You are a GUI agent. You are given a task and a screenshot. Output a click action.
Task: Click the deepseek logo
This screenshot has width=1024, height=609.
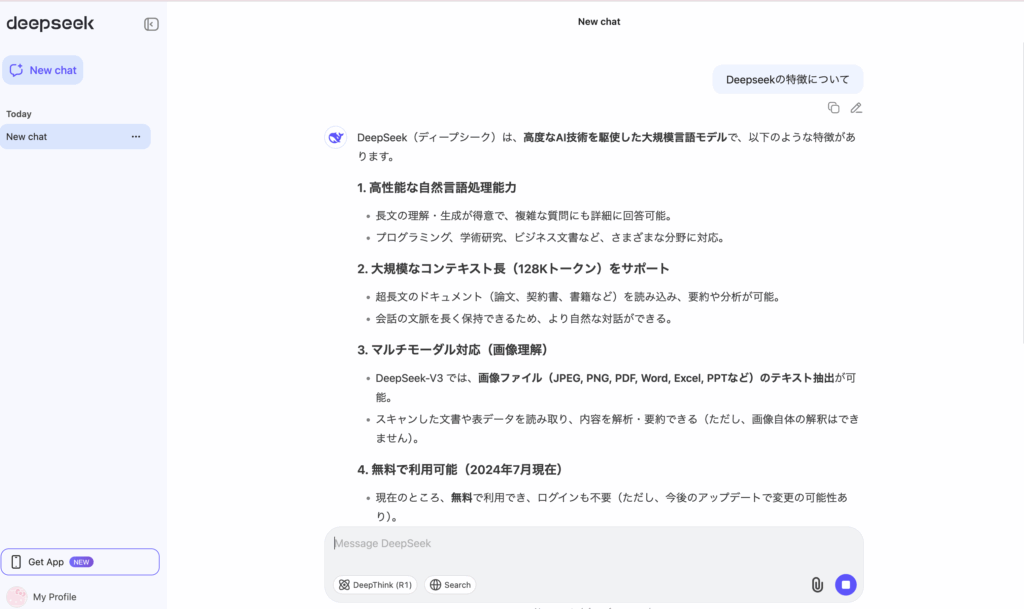click(50, 23)
